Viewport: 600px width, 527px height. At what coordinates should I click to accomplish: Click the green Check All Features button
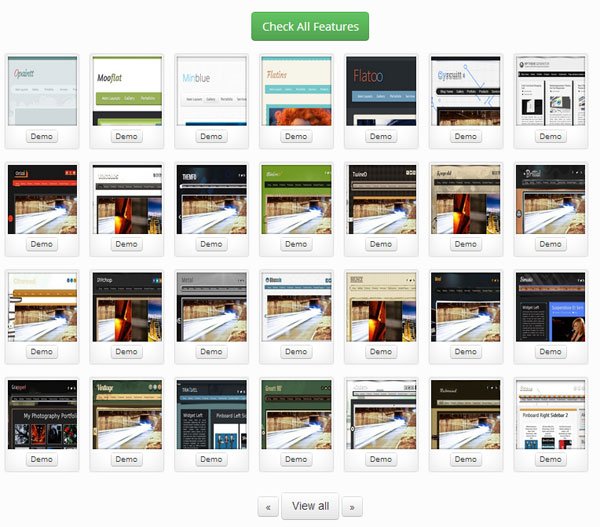(310, 26)
